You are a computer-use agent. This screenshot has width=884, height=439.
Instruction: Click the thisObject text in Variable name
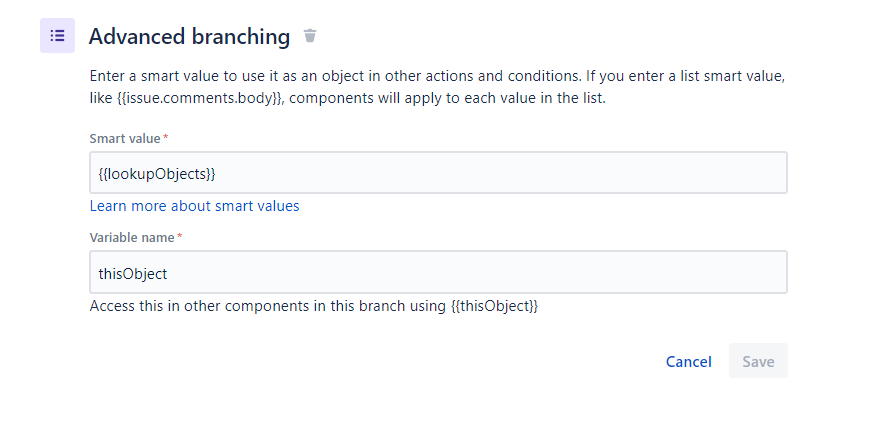click(x=132, y=274)
